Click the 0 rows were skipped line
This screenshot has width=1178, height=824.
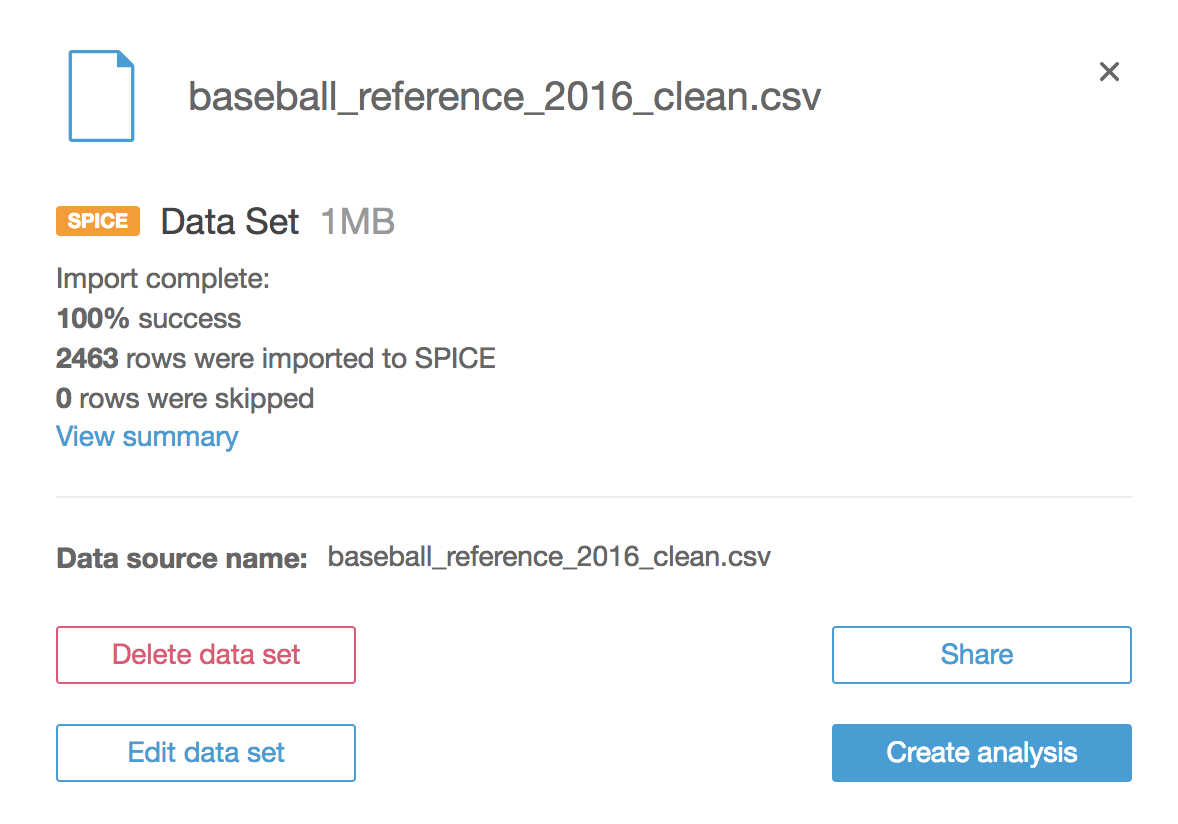[x=185, y=398]
